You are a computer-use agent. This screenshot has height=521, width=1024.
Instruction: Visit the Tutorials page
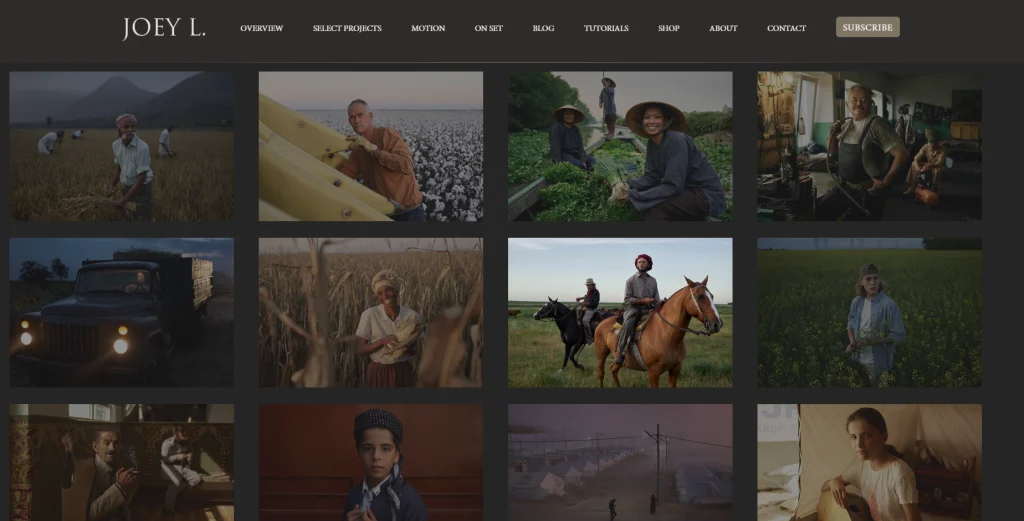pyautogui.click(x=606, y=28)
